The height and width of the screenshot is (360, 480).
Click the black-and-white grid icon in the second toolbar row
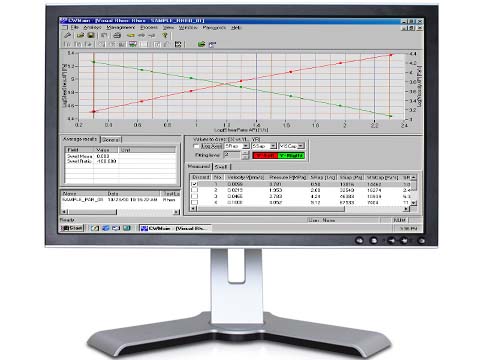point(178,44)
